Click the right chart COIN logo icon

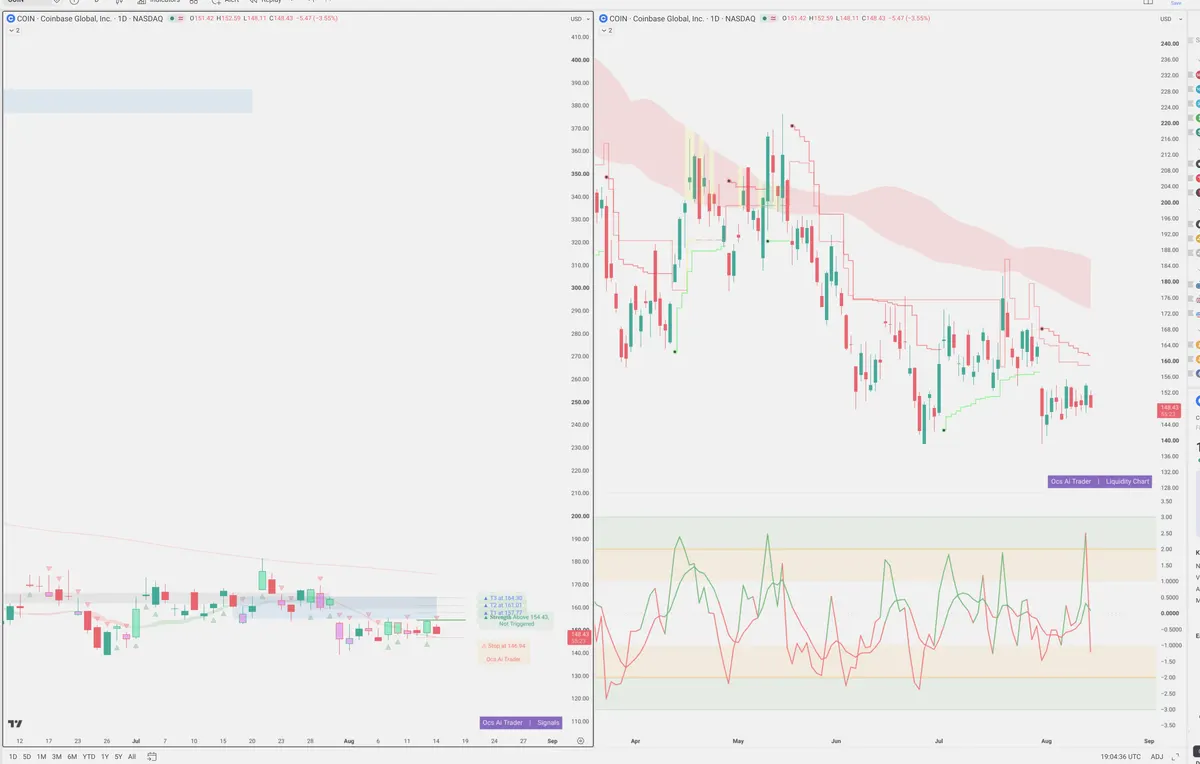[x=602, y=19]
